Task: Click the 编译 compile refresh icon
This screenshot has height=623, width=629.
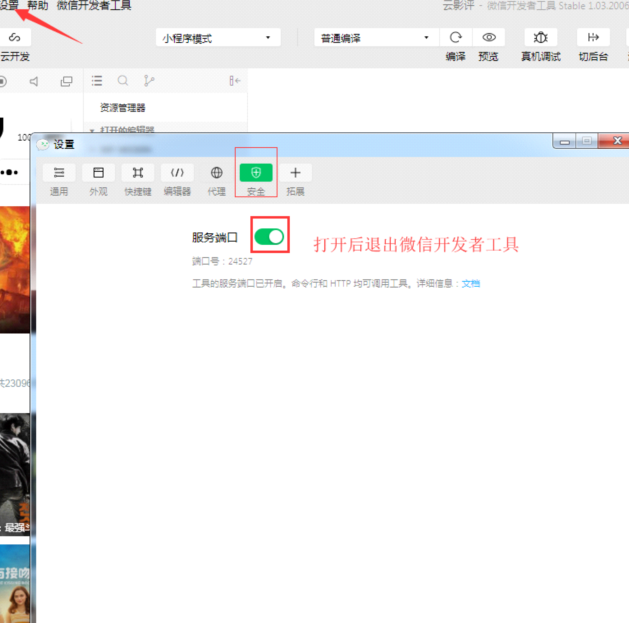Action: pos(455,38)
